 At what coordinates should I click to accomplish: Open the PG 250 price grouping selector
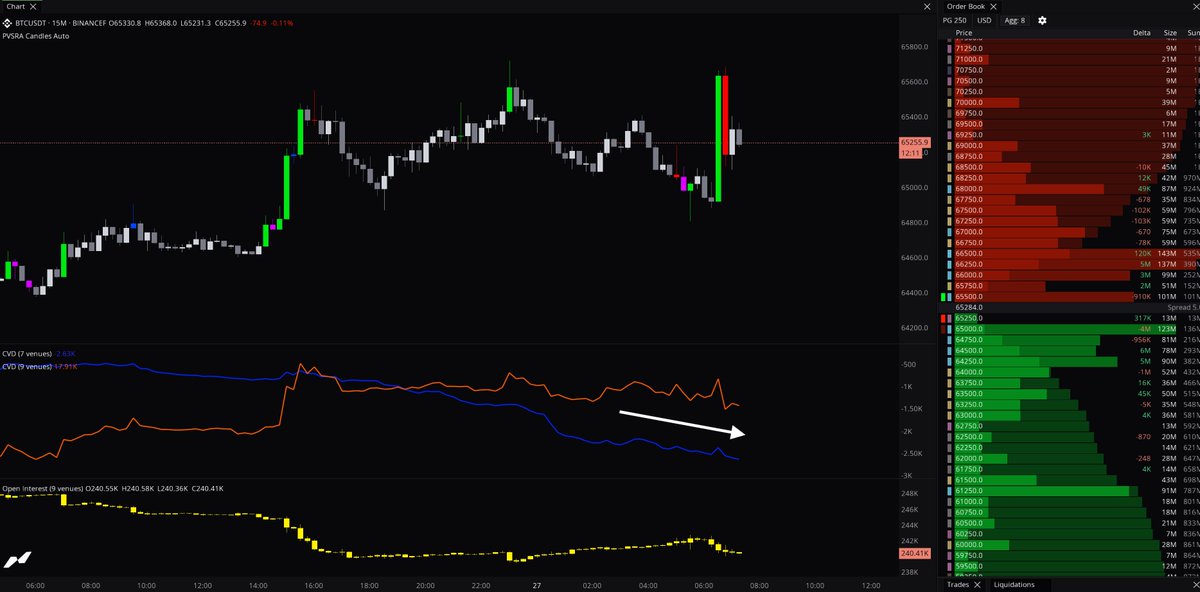tap(956, 20)
